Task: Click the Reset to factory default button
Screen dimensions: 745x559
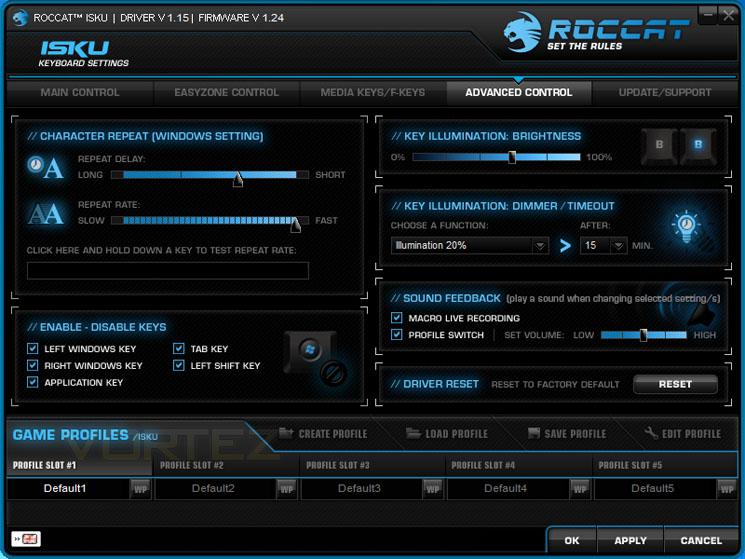Action: click(x=675, y=384)
